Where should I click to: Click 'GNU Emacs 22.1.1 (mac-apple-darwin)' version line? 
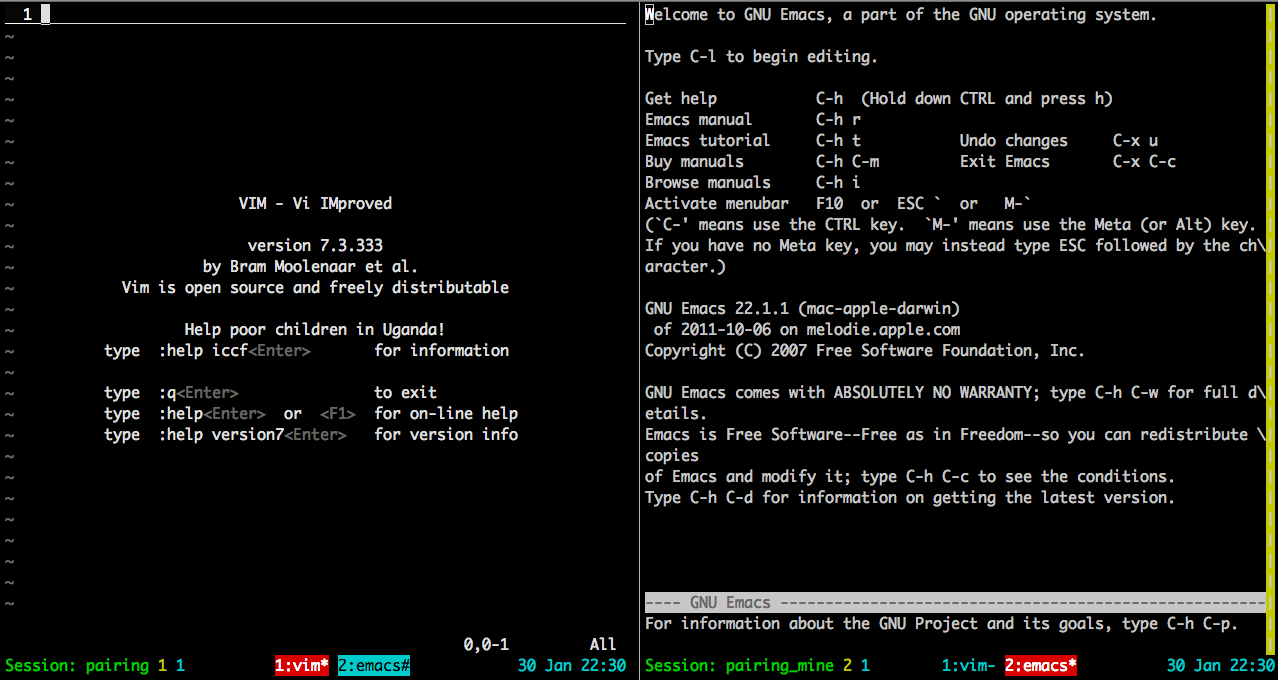pos(802,308)
